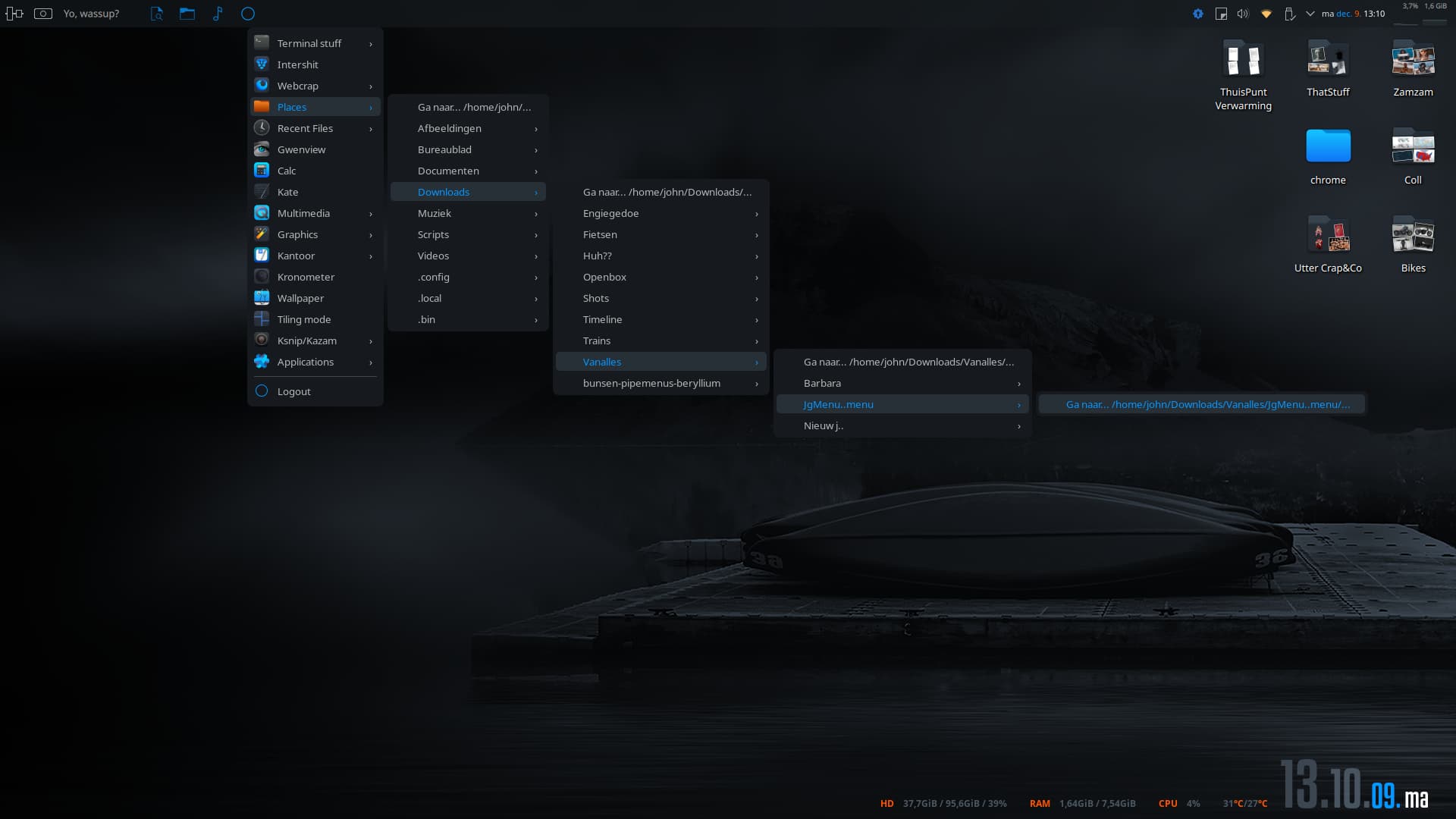Select the .local menu entry

coord(468,298)
